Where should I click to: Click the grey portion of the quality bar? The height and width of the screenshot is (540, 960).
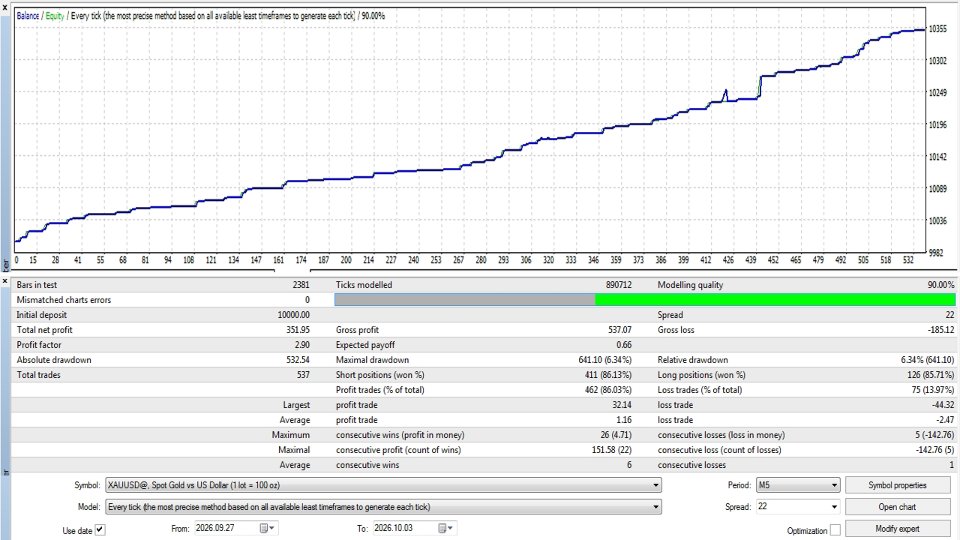click(465, 299)
